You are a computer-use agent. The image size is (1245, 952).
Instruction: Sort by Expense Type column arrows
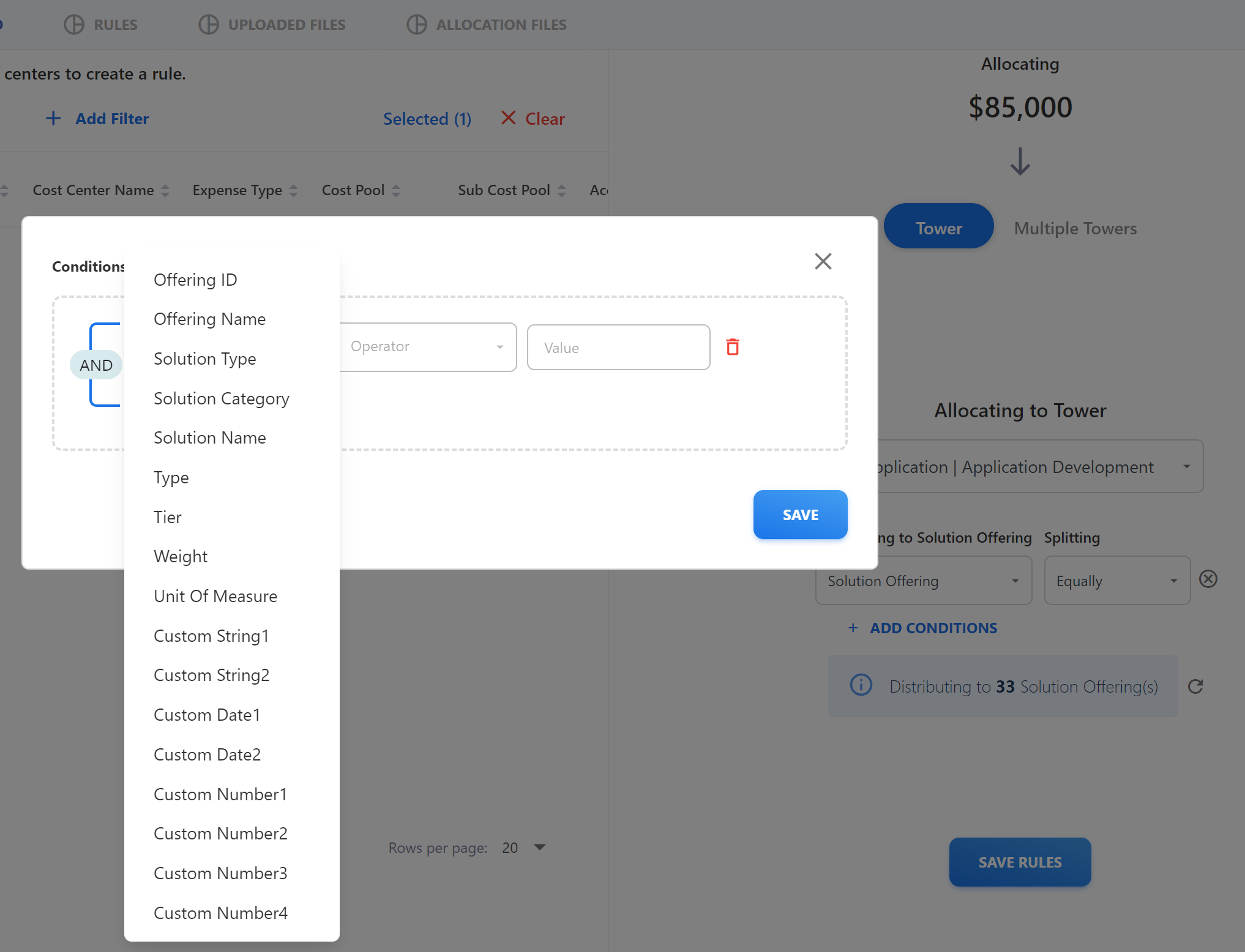pyautogui.click(x=294, y=191)
